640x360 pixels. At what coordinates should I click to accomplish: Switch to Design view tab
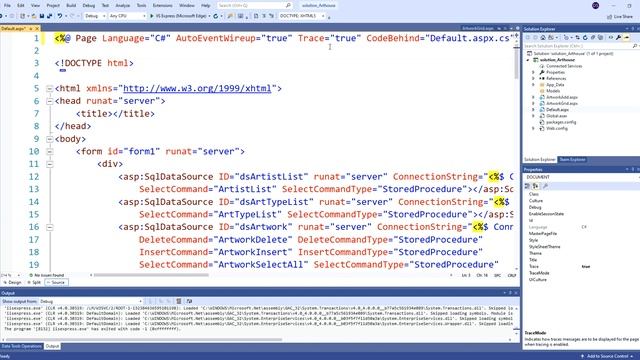(12, 282)
